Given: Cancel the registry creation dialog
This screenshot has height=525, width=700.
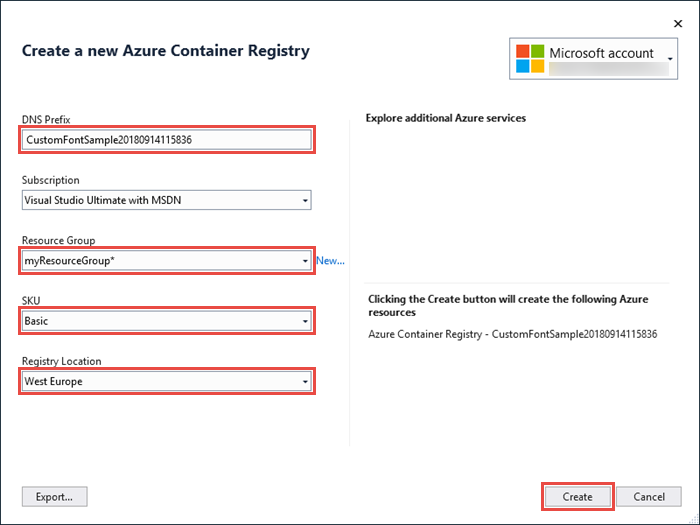Looking at the screenshot, I should [649, 497].
